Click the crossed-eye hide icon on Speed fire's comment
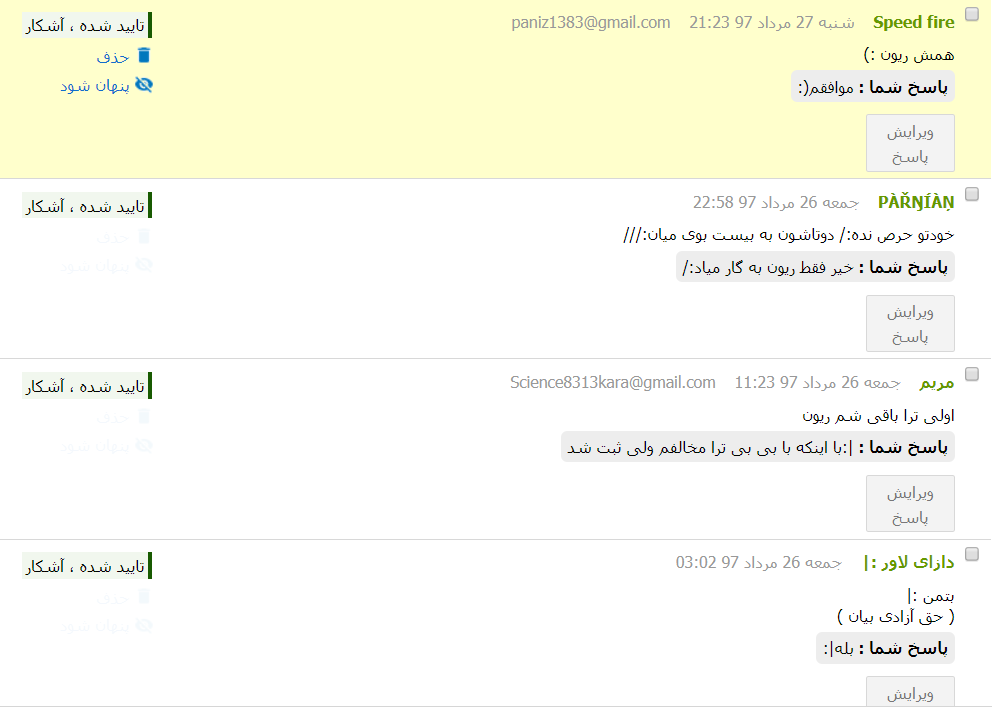Screen dimensions: 992x707 [x=144, y=85]
